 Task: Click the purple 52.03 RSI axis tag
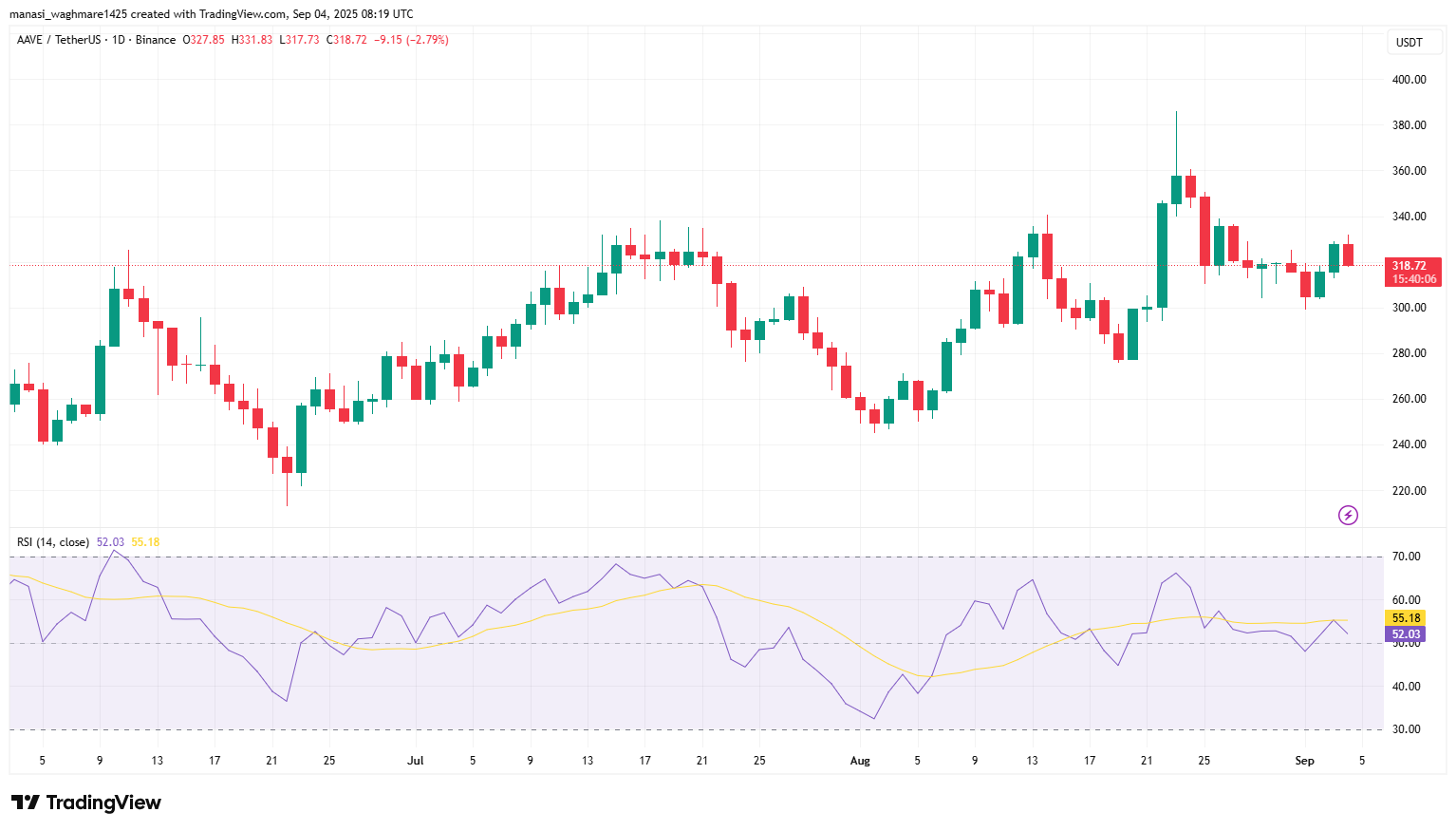(1406, 634)
